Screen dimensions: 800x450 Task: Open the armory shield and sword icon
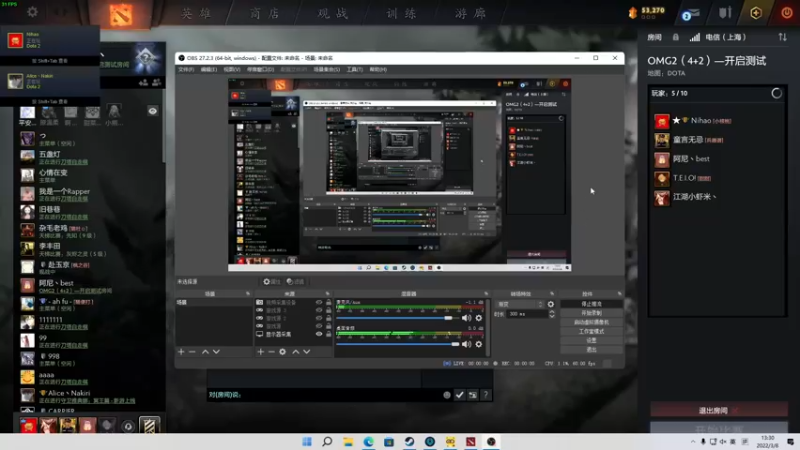725,13
